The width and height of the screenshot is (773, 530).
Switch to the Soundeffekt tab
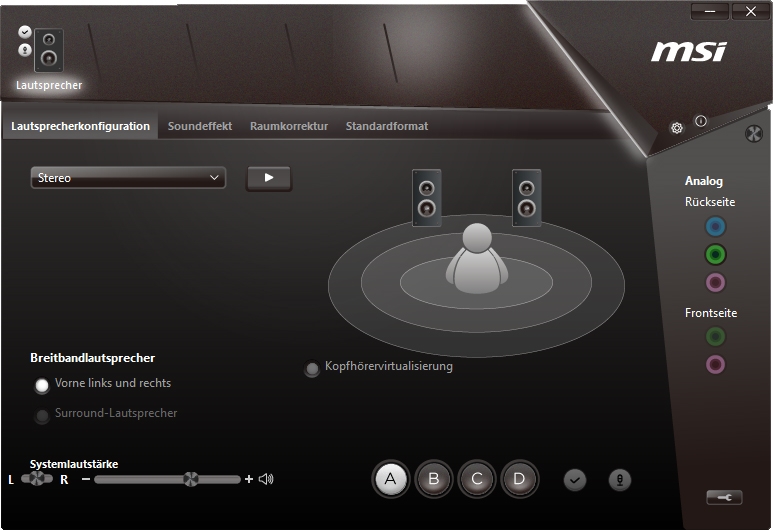pyautogui.click(x=200, y=126)
